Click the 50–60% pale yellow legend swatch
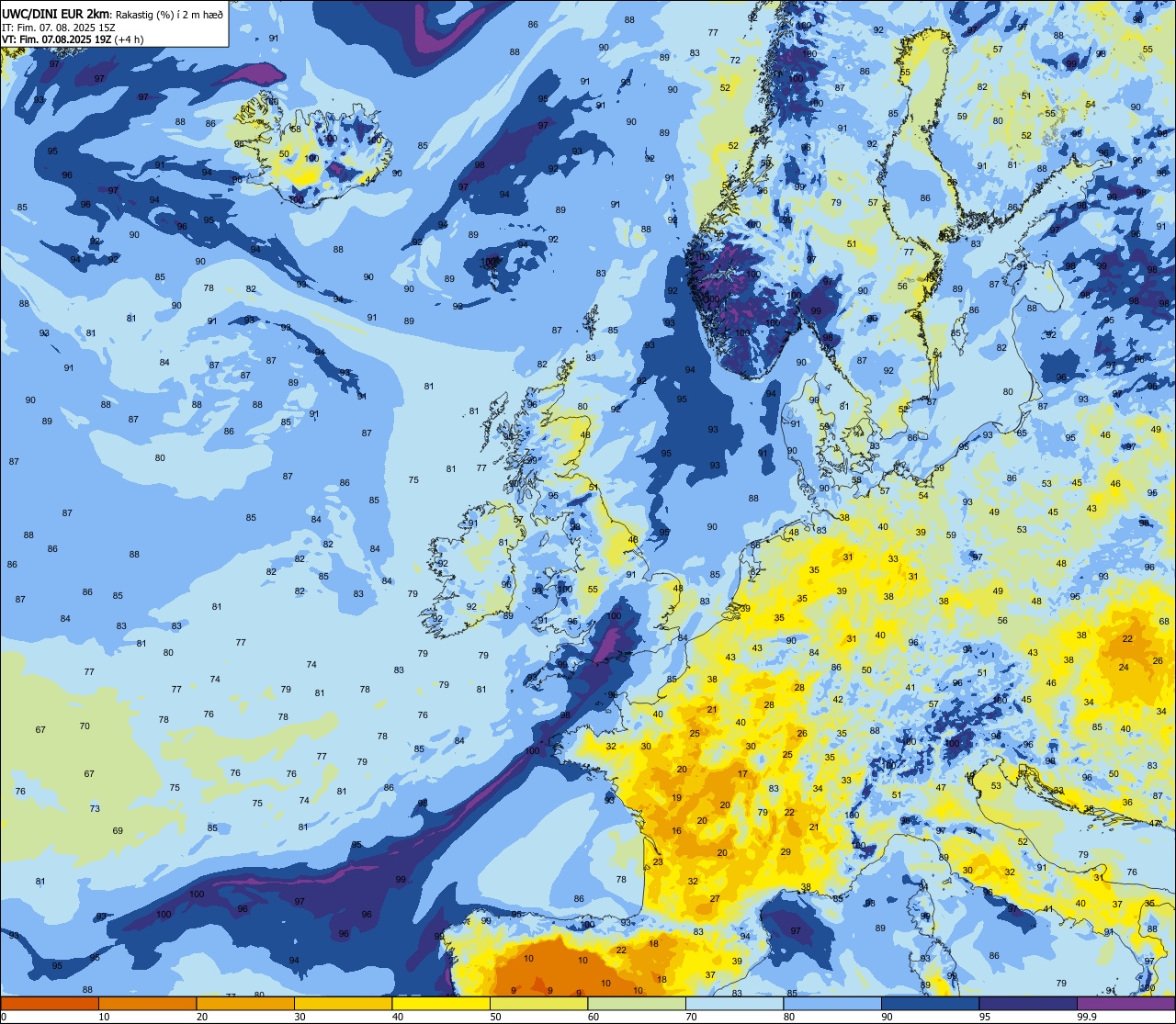The image size is (1176, 1024). [x=538, y=1003]
